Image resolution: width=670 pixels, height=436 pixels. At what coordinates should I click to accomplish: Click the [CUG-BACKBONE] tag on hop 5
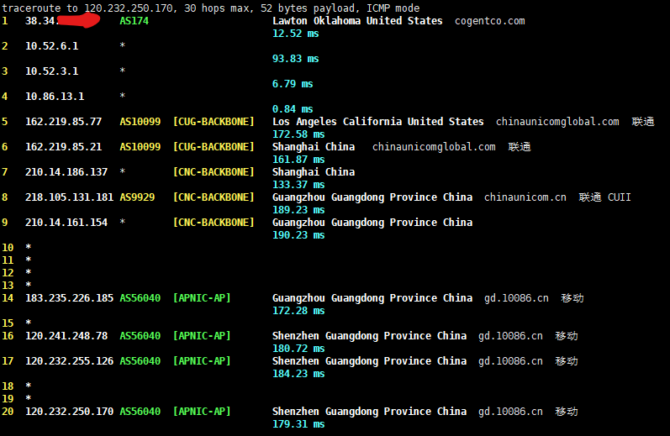tap(213, 121)
